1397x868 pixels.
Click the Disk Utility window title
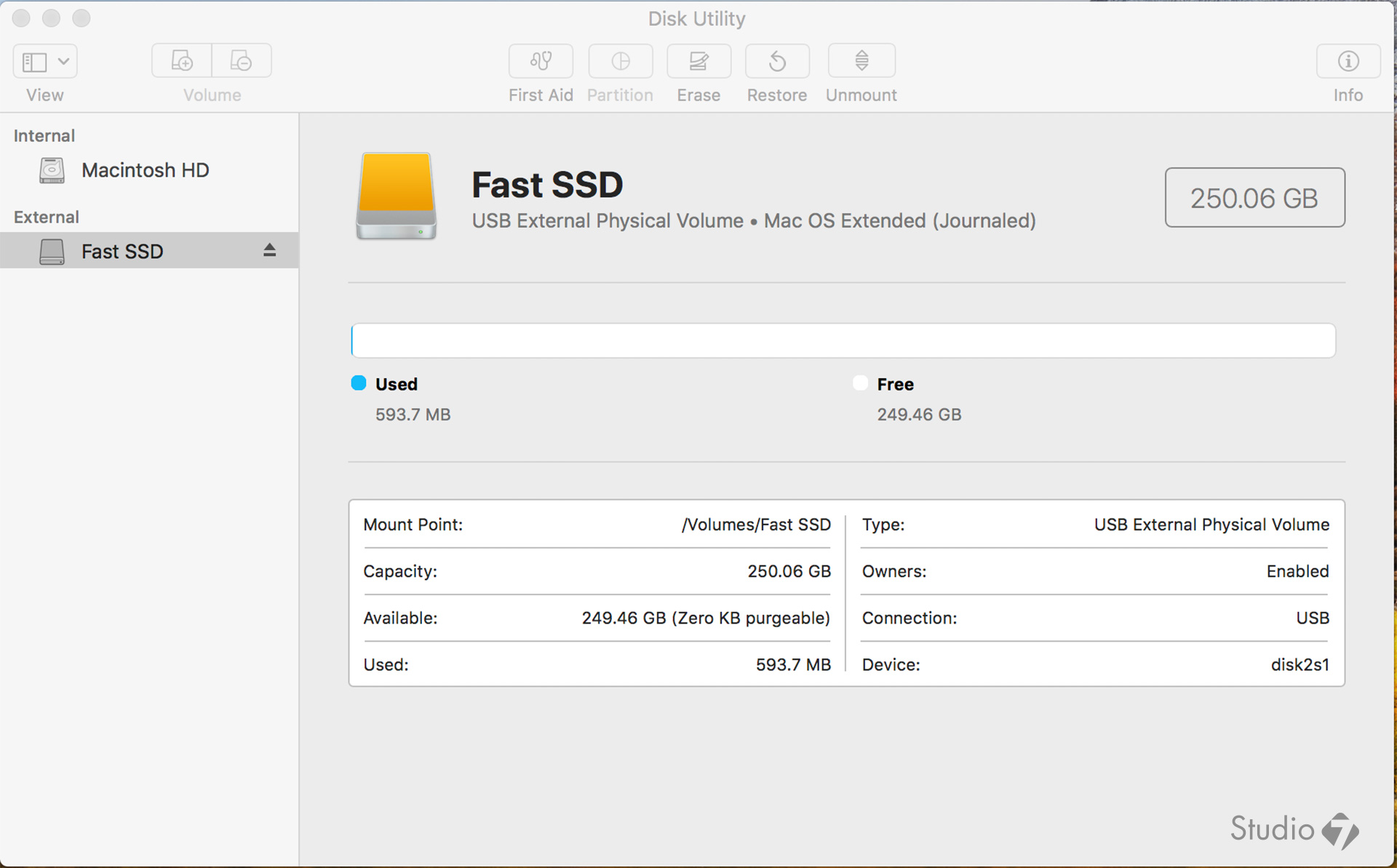[x=696, y=19]
